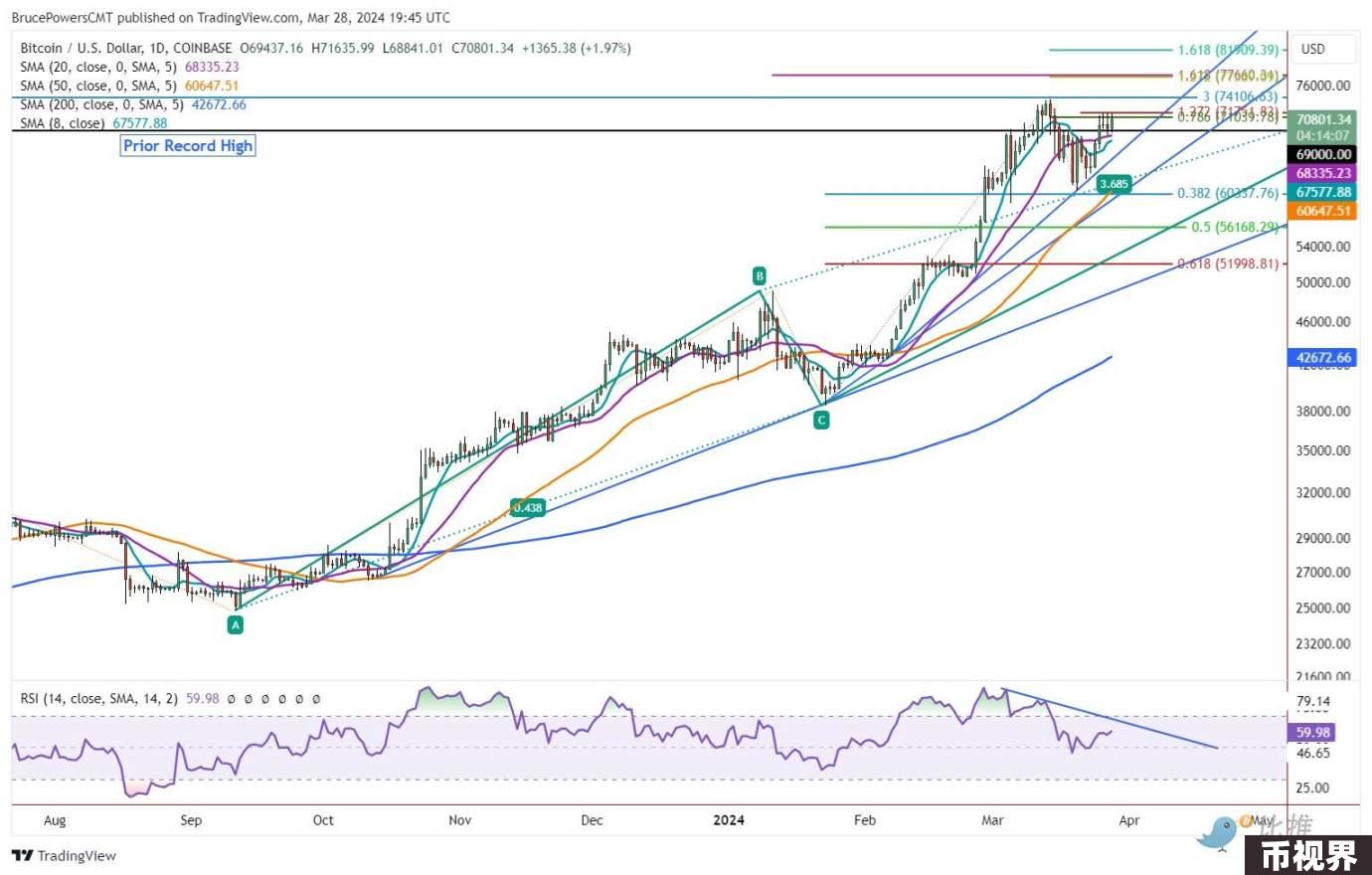
Task: Click the 0.438 ratio label on the trendline
Action: (x=527, y=507)
